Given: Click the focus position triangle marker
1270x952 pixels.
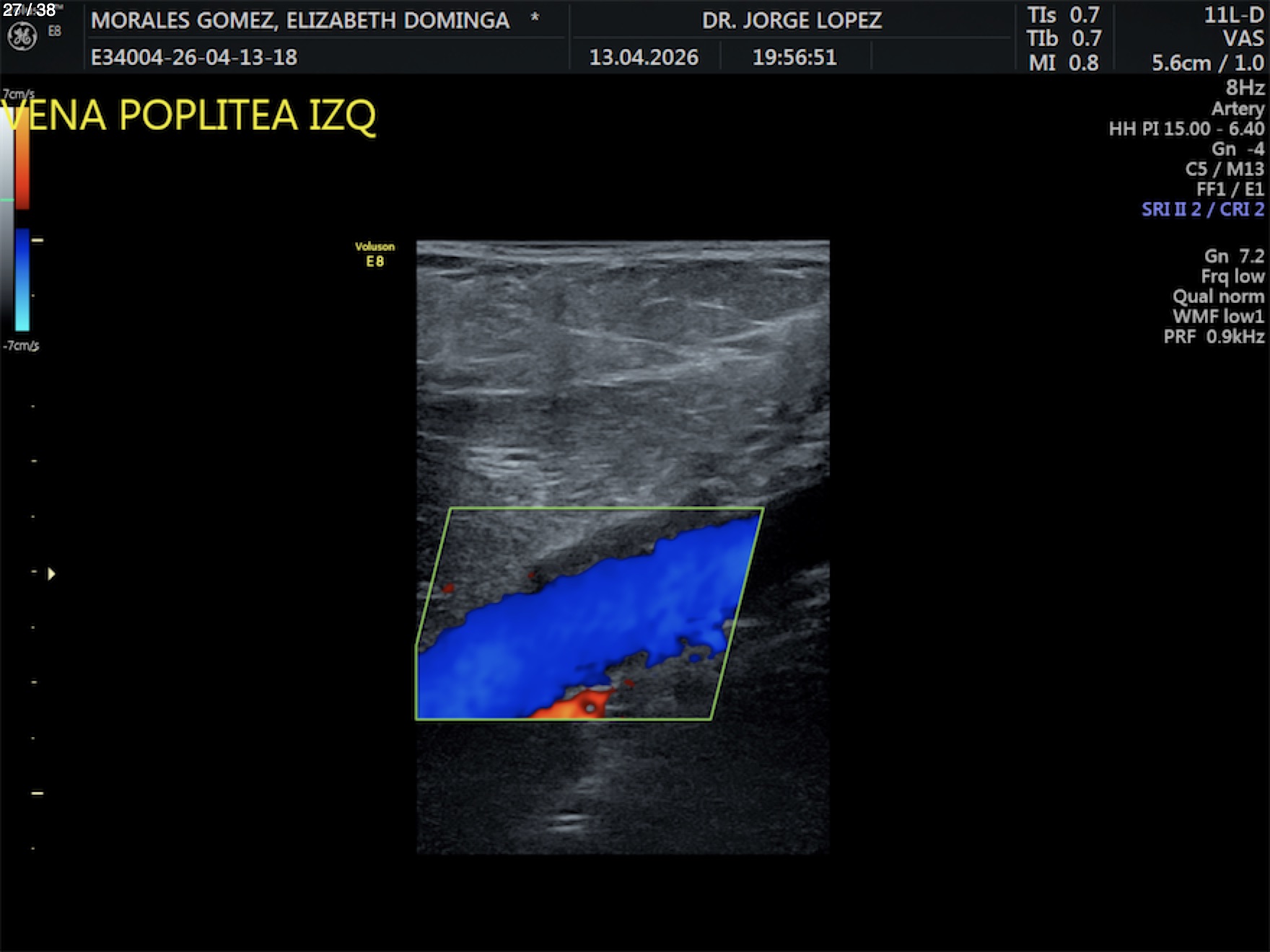Looking at the screenshot, I should (x=51, y=574).
